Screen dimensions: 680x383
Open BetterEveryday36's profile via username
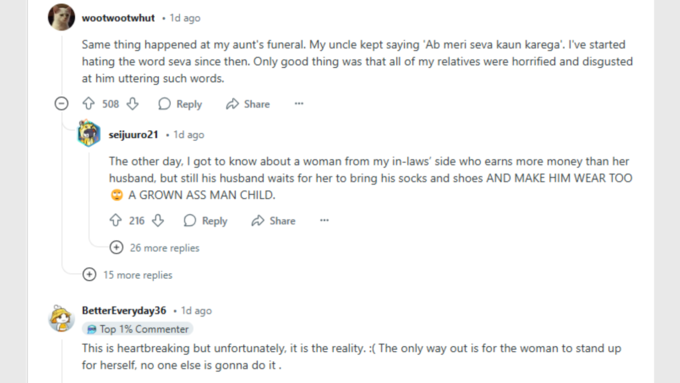pos(124,311)
